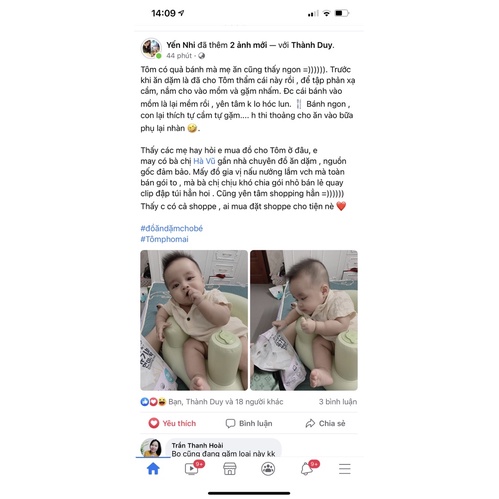
Task: Tap the Bình luận comment button
Action: tap(249, 423)
